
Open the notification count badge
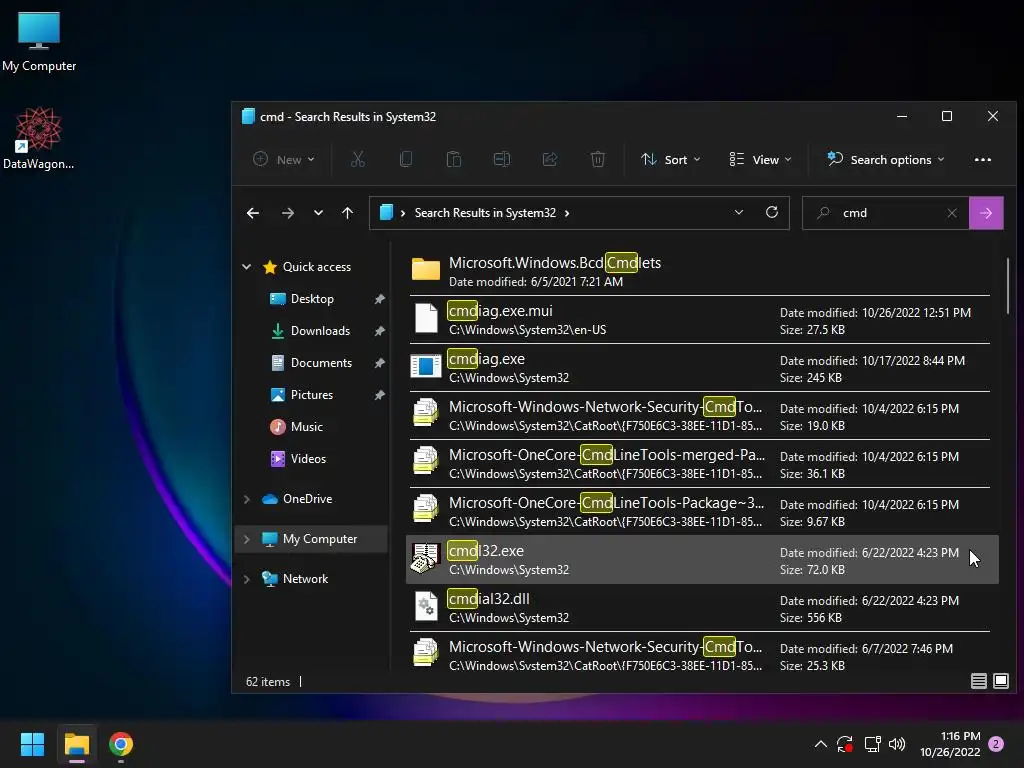coord(996,744)
